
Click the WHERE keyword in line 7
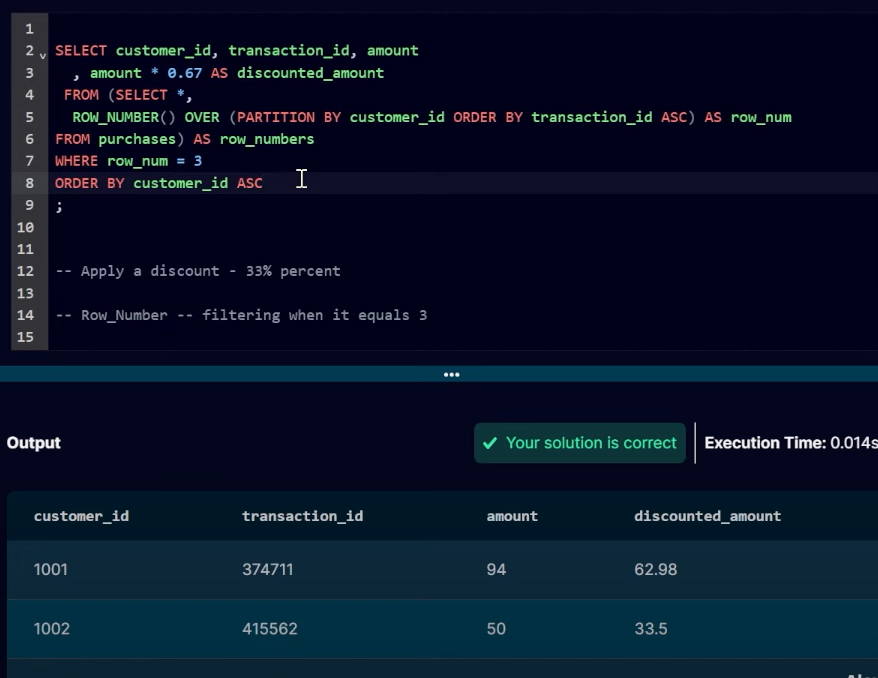(76, 161)
